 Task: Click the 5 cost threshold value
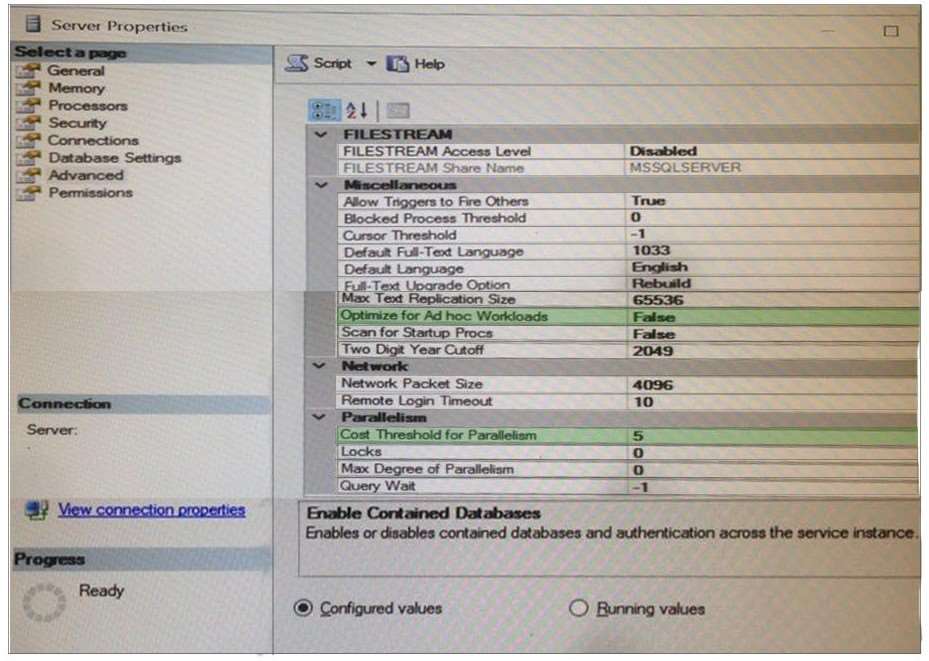click(638, 437)
